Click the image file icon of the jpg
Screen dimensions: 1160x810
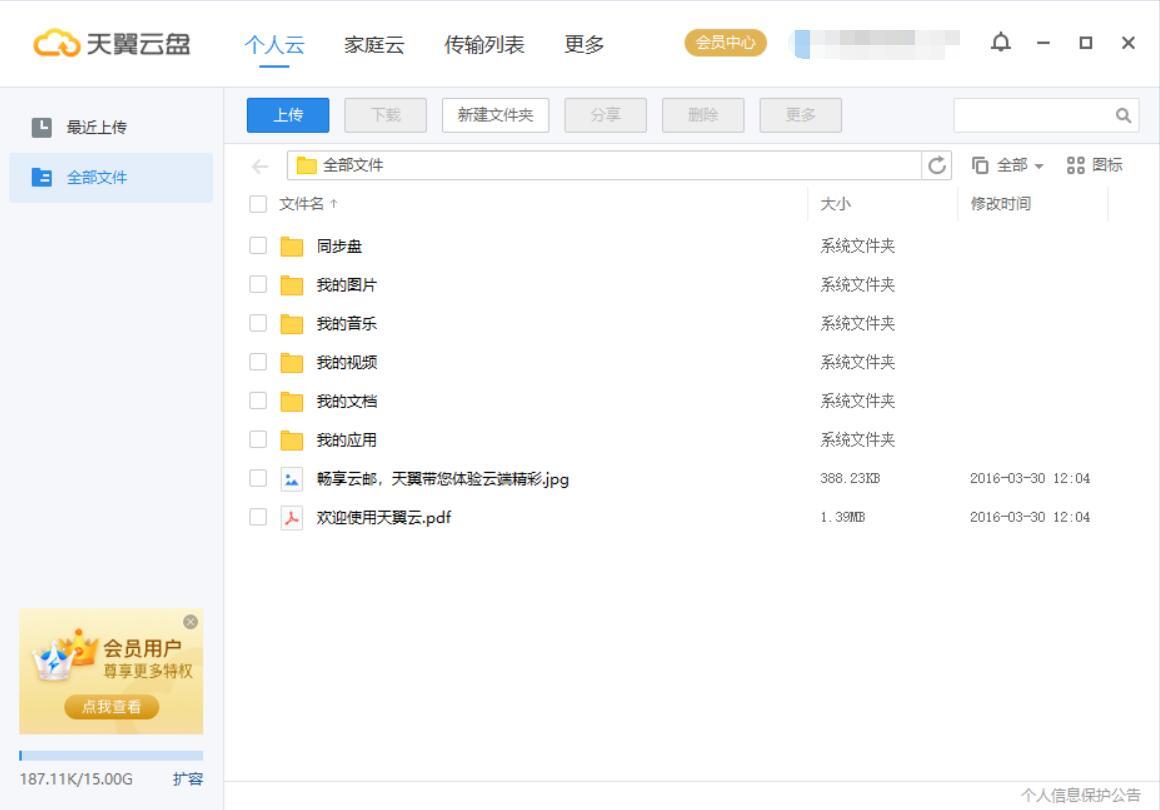[x=291, y=479]
